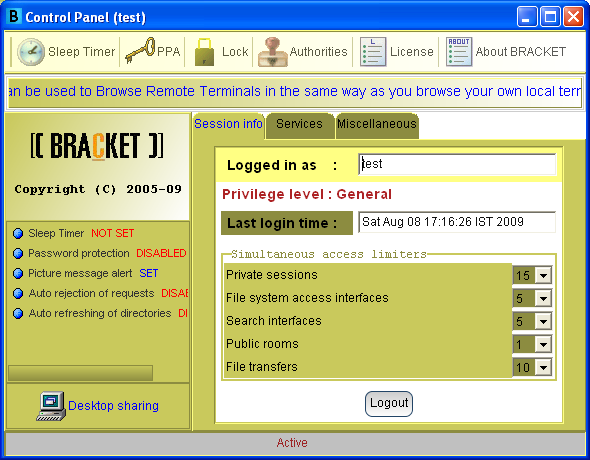Open the Desktop sharing link
Screen dimensions: 590x460
point(113,406)
